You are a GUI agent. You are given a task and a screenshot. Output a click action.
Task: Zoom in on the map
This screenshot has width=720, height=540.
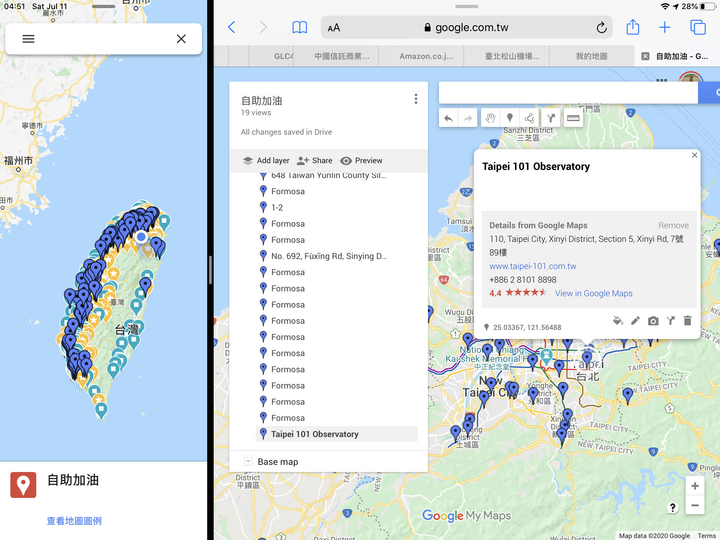(x=695, y=486)
